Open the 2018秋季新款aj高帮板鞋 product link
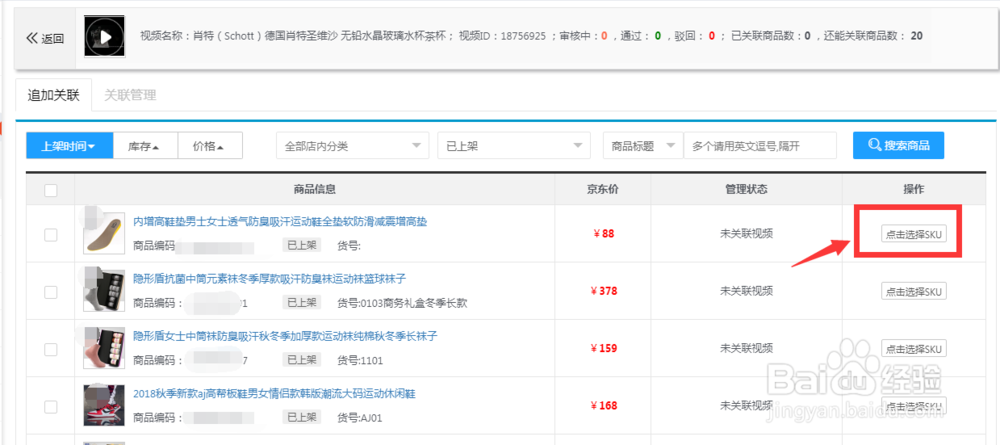The height and width of the screenshot is (445, 1000). 275,393
